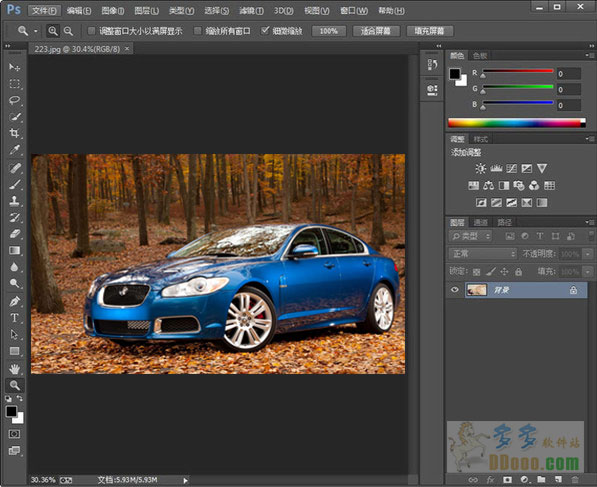The image size is (597, 487).
Task: Change screen mode icon in toolbox
Action: (14, 451)
